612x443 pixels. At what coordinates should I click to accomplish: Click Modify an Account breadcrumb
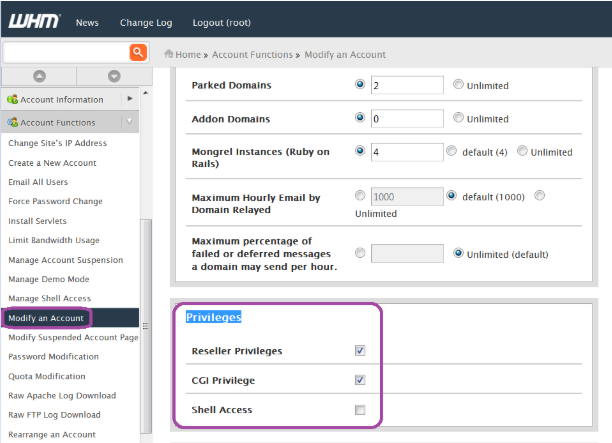[x=345, y=55]
